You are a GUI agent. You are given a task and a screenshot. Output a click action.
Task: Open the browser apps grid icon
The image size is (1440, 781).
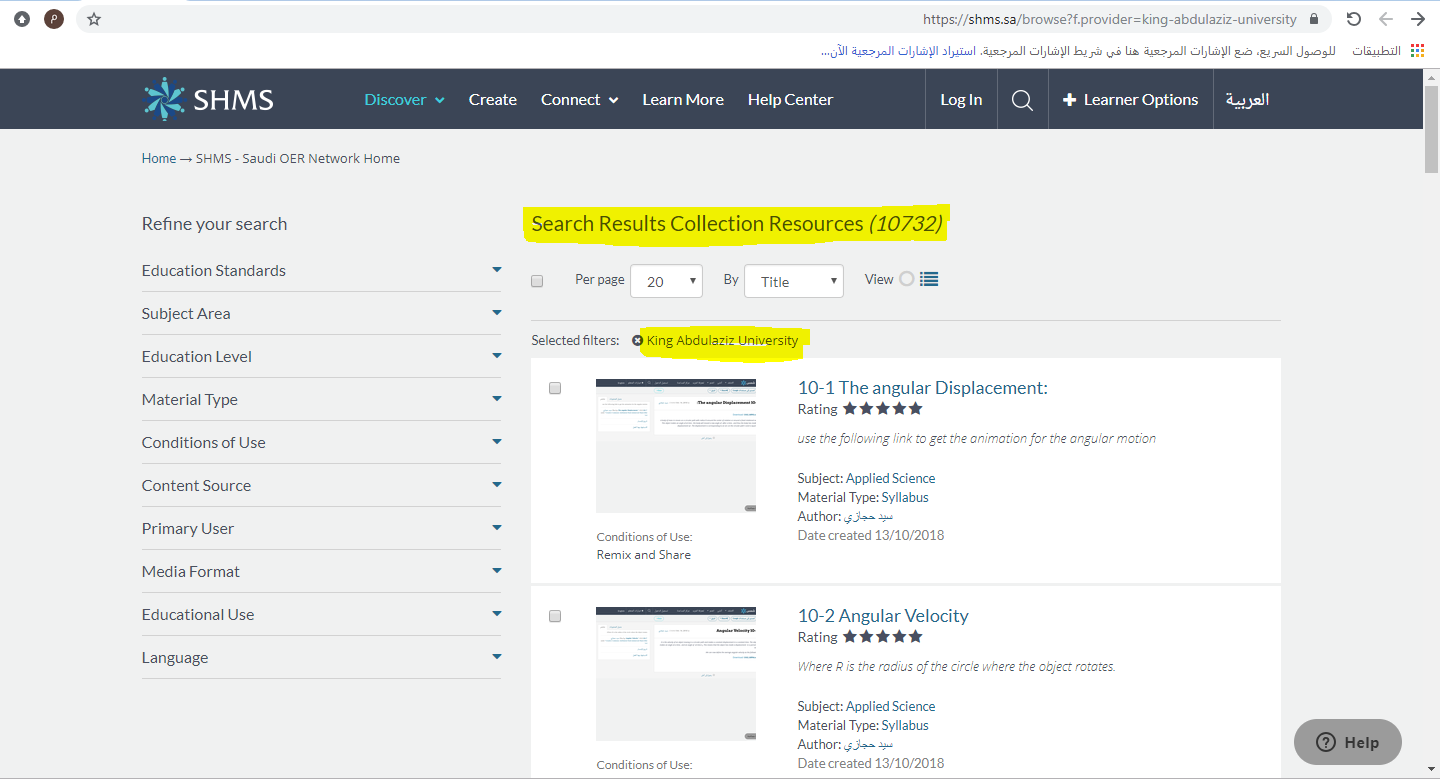pos(1417,51)
